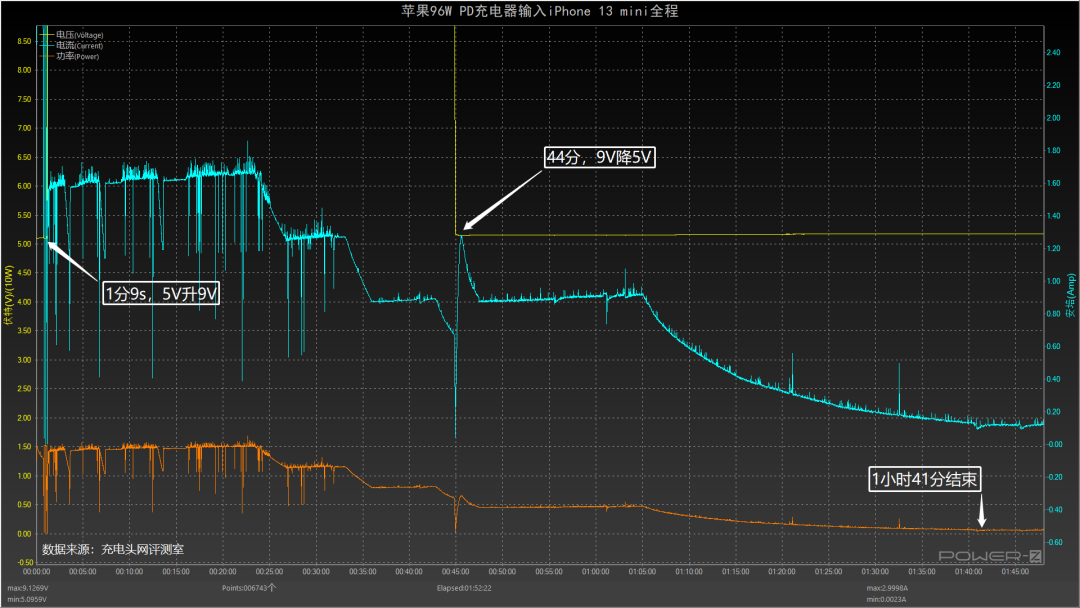This screenshot has height=608, width=1080.
Task: Click the 01:45:00 time axis label
Action: [1015, 572]
